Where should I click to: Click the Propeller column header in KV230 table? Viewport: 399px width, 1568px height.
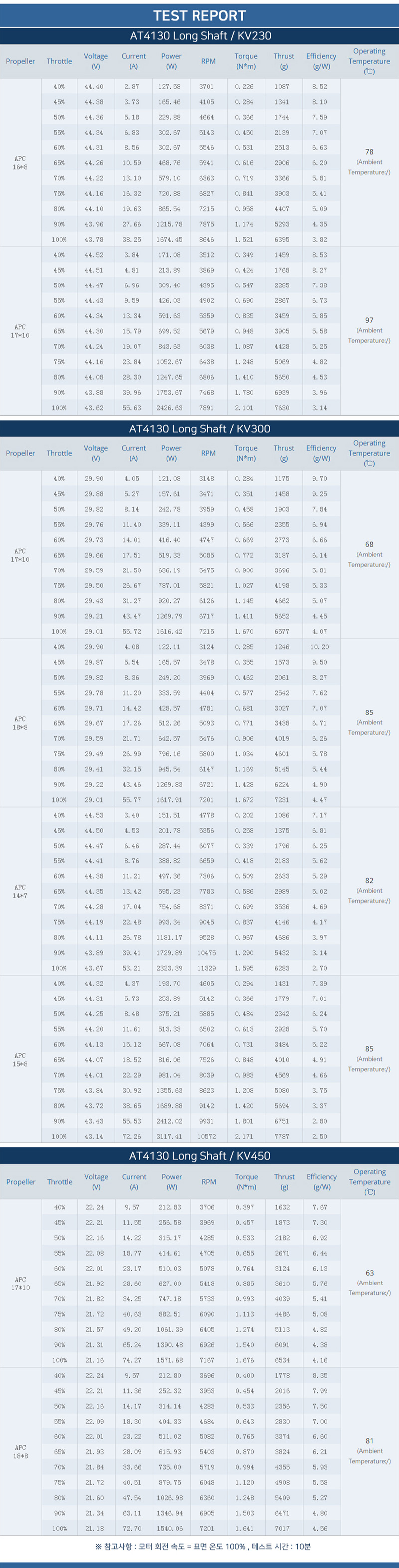(21, 61)
